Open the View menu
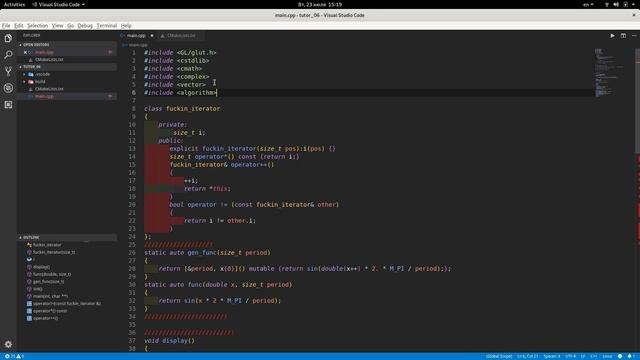This screenshot has height=360, width=640. point(58,26)
